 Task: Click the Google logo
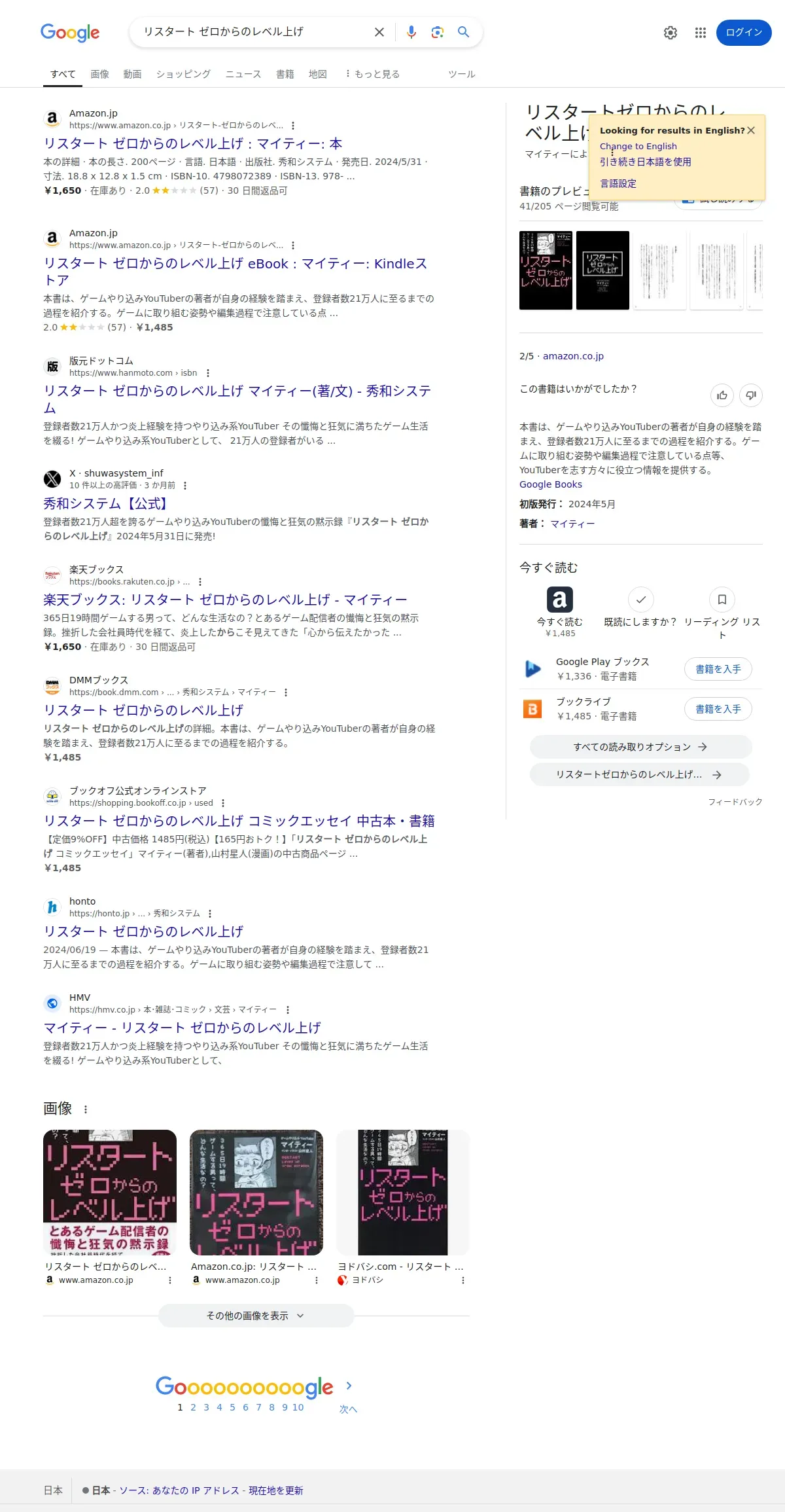tap(70, 32)
